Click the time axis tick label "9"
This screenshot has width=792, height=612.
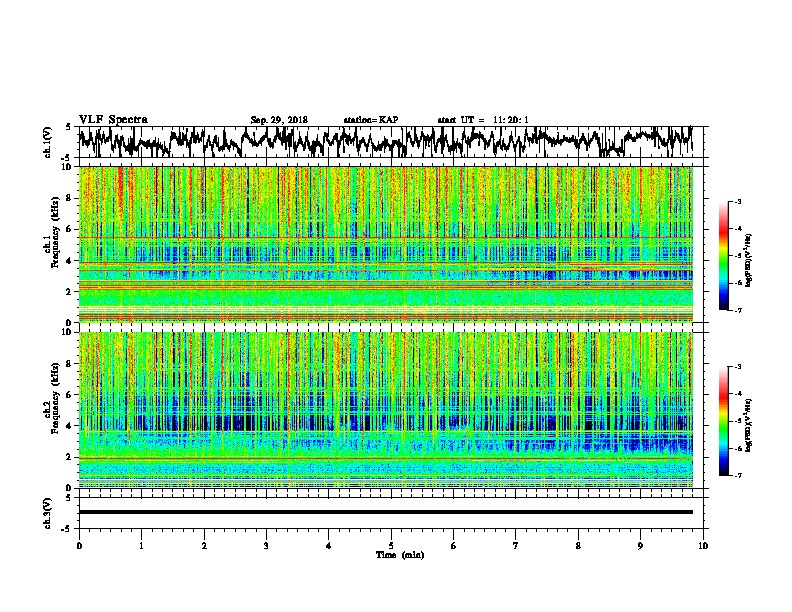point(640,546)
